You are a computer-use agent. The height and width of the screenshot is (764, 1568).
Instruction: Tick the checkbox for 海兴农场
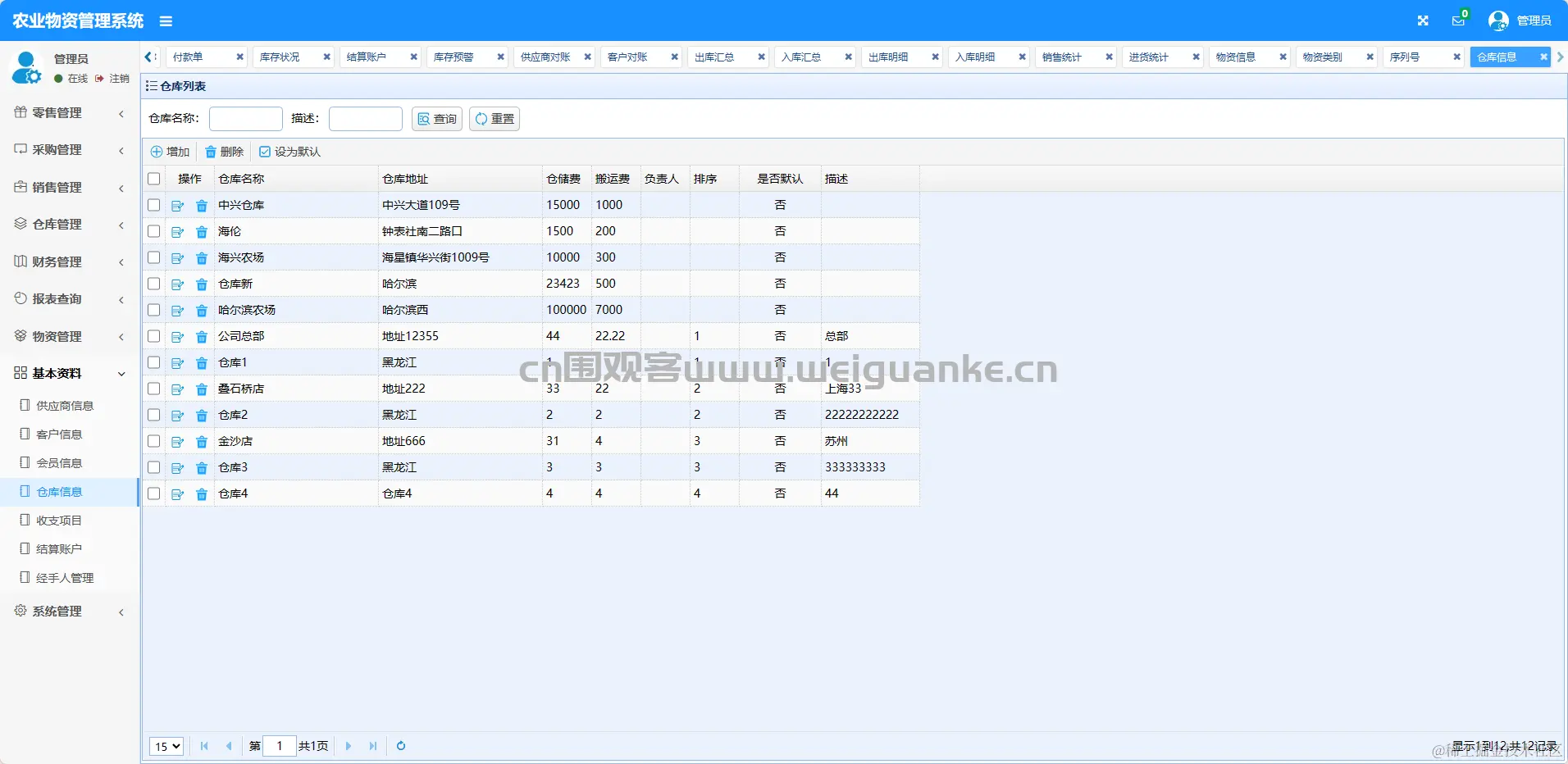click(x=154, y=257)
